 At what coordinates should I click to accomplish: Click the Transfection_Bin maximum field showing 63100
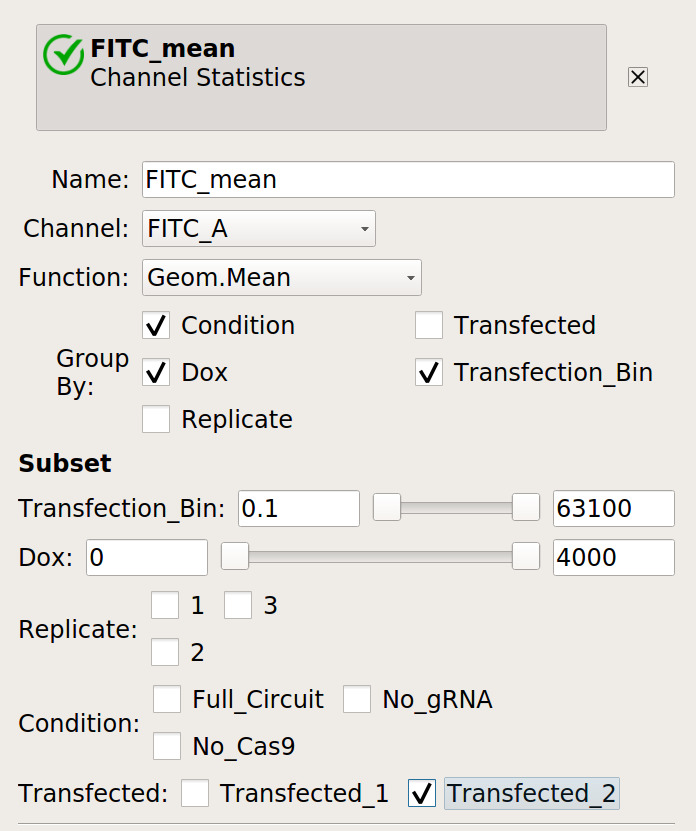(614, 508)
